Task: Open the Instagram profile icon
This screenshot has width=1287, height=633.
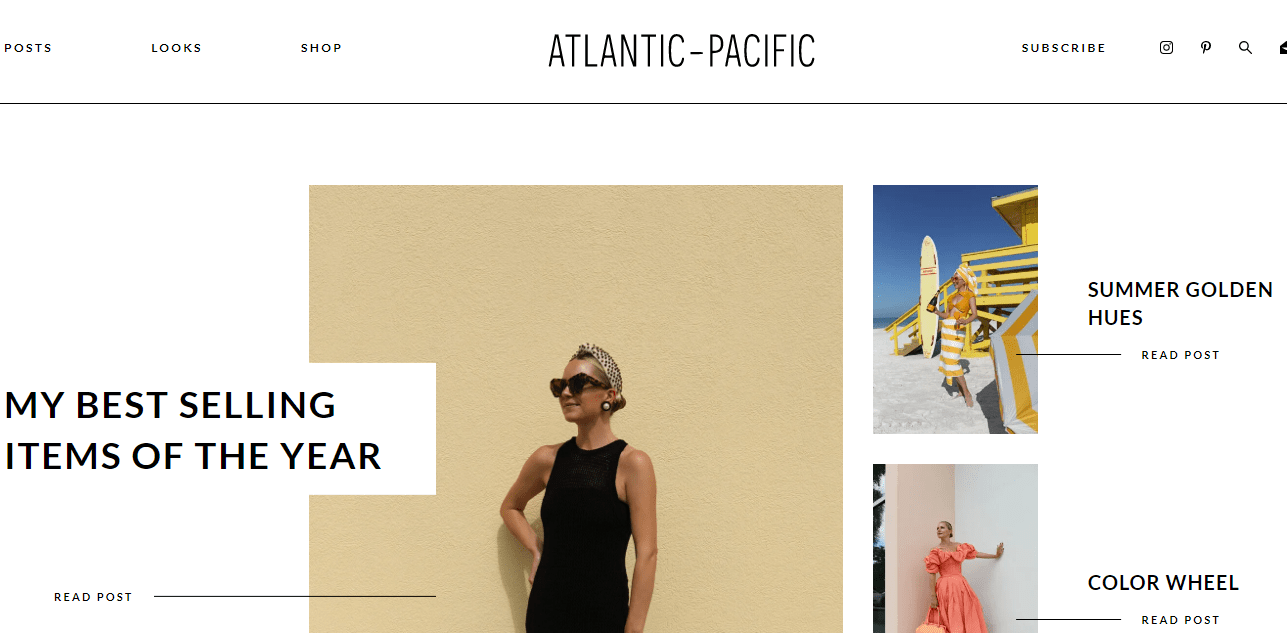Action: (1166, 47)
